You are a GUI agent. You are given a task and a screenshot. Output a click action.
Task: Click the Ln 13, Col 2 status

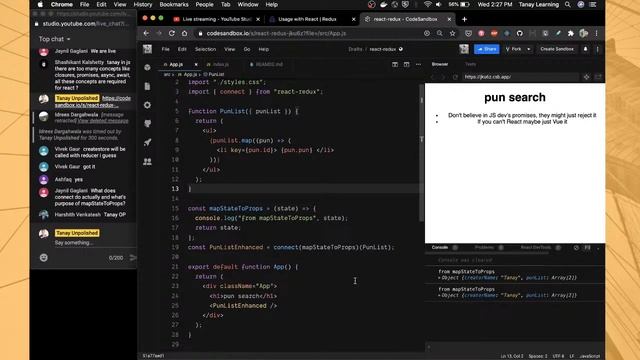(x=512, y=356)
